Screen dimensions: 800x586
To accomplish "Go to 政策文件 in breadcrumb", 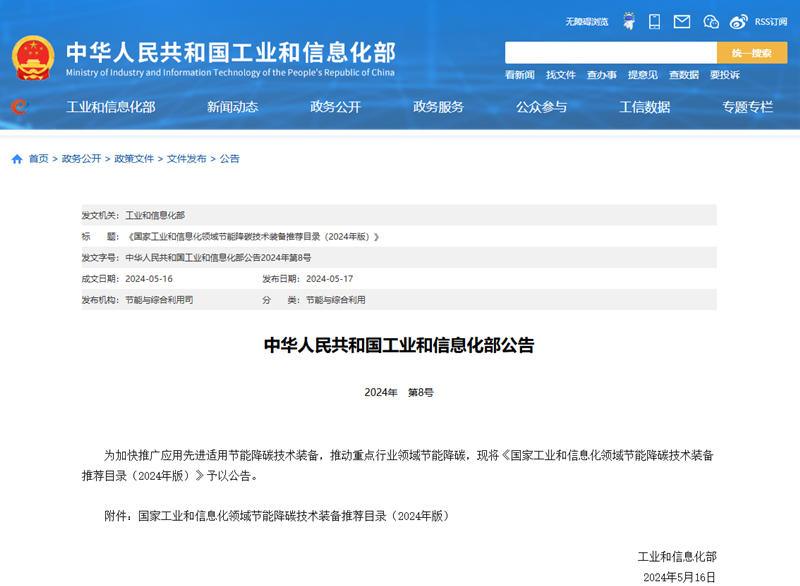I will (x=134, y=159).
